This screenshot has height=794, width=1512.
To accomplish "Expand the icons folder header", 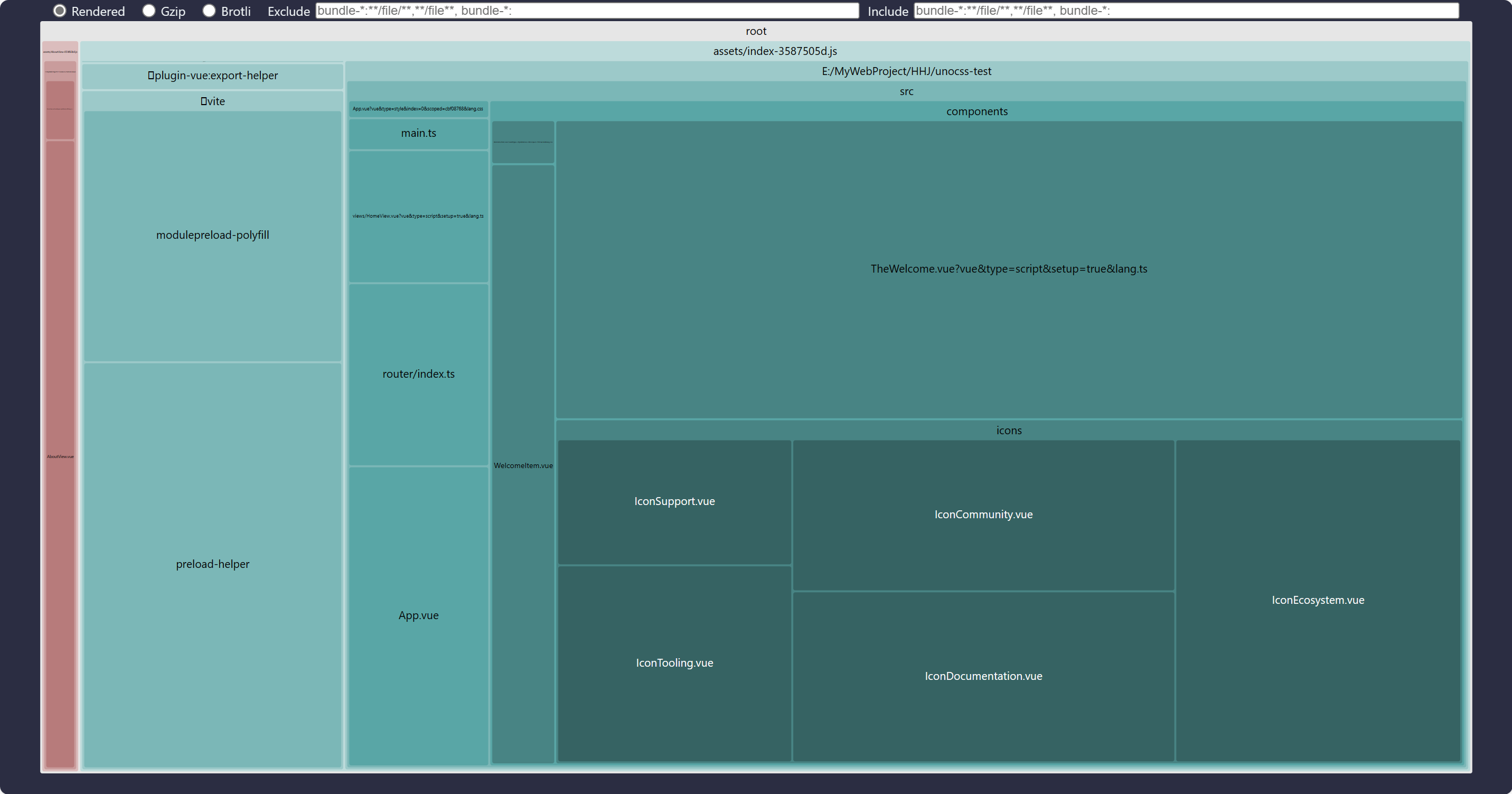I will coord(1008,431).
